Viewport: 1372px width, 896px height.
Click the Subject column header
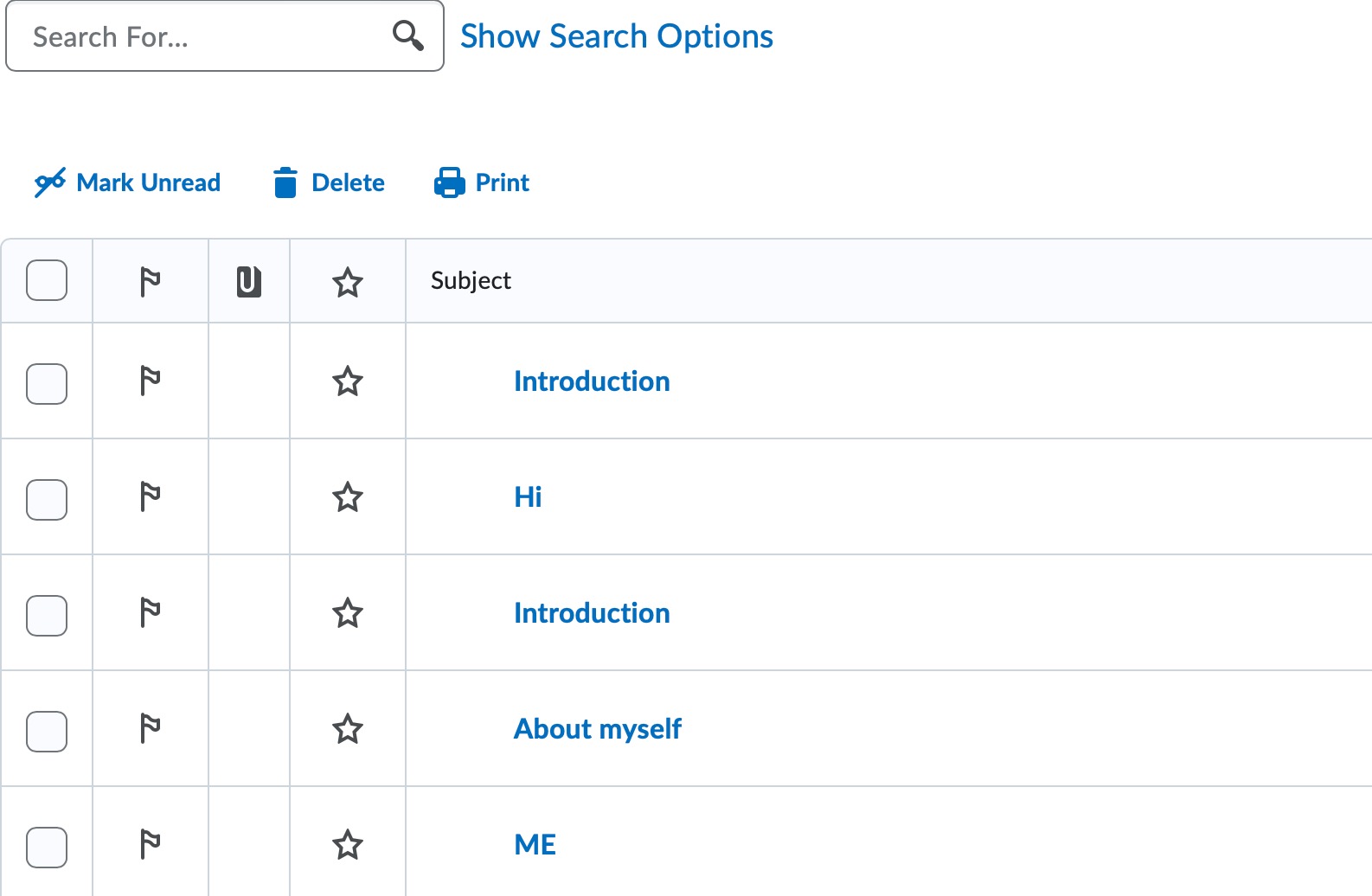point(471,280)
